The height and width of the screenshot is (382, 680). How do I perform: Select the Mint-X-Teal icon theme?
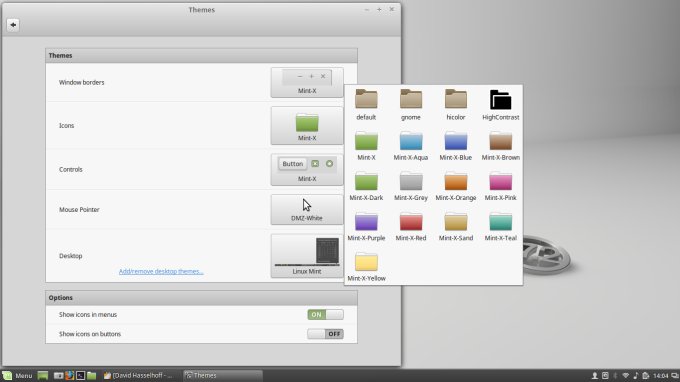500,226
